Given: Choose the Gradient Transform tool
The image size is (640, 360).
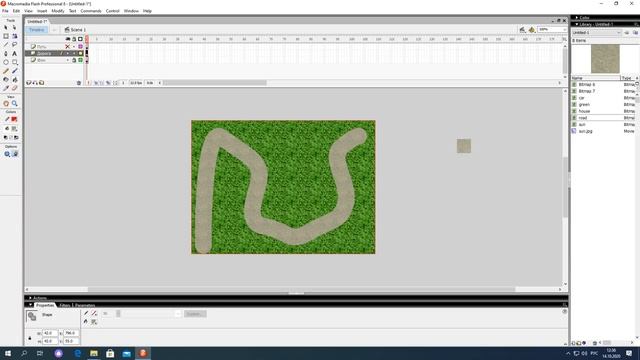Looking at the screenshot, I should [15, 36].
